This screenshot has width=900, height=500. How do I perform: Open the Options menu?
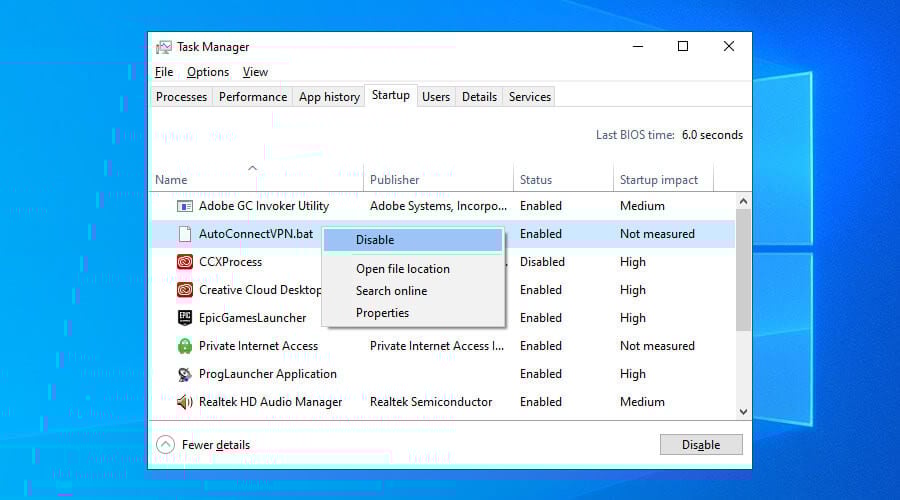click(x=208, y=72)
